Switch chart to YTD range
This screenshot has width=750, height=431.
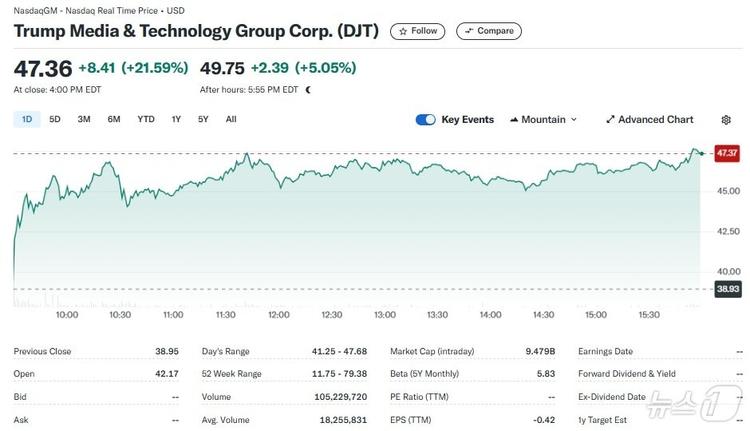point(146,120)
